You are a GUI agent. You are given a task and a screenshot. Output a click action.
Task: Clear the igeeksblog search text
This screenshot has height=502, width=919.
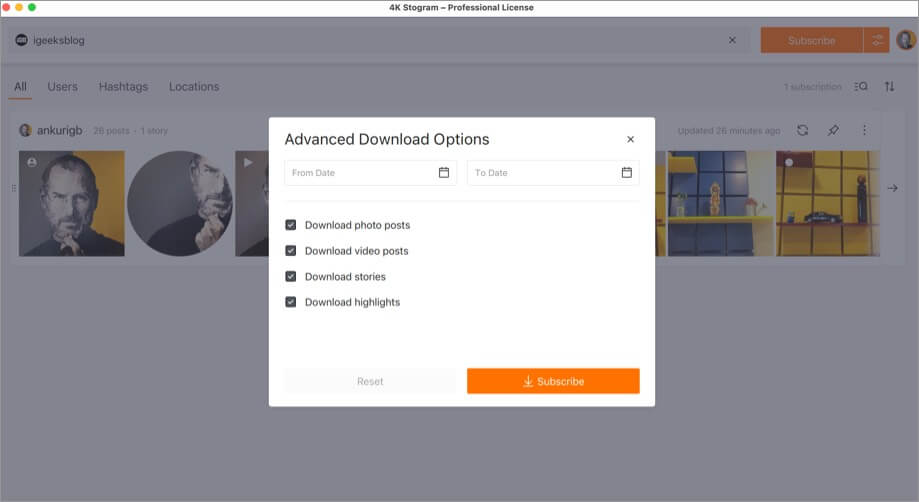click(732, 40)
